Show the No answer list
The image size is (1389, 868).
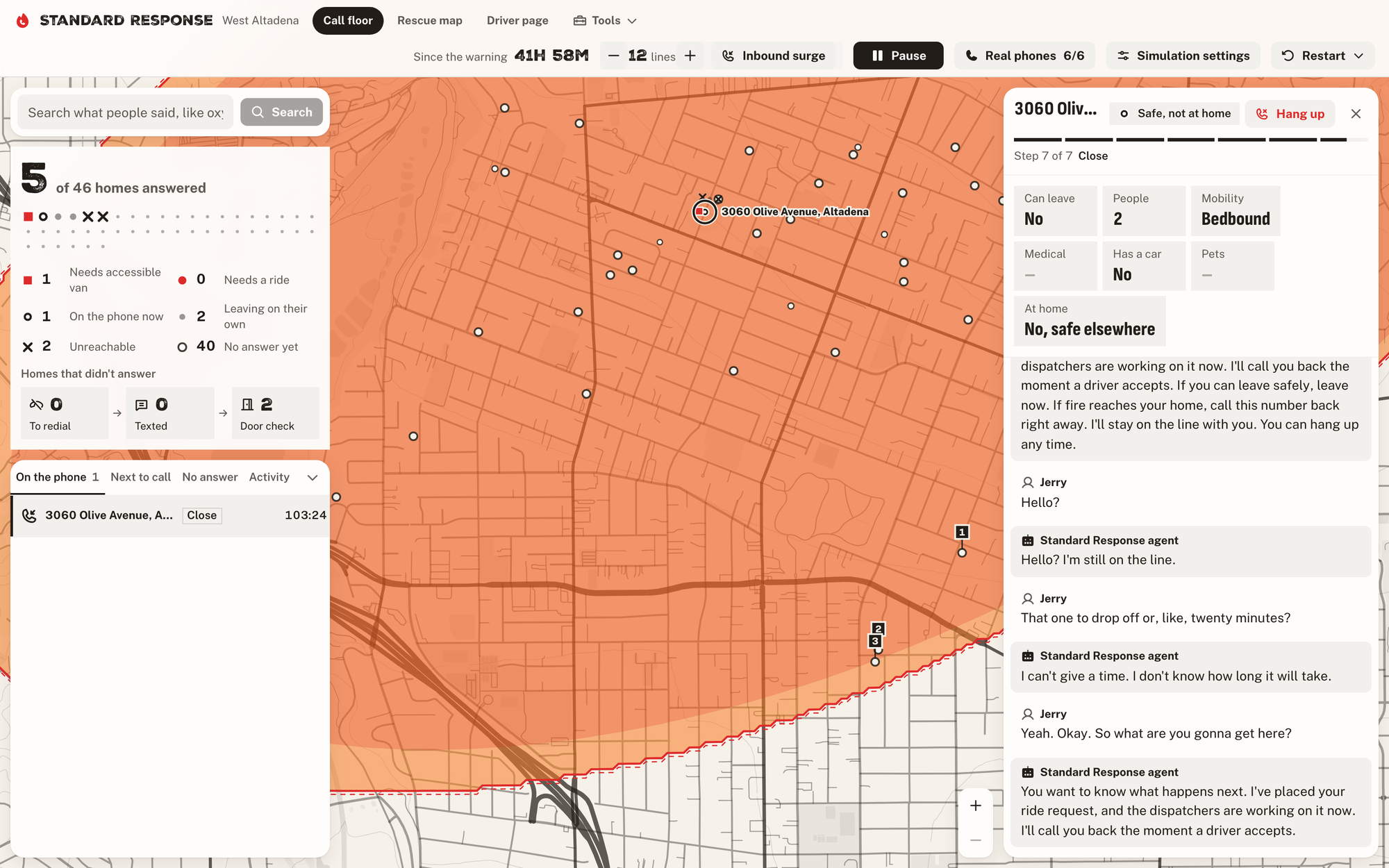coord(210,477)
